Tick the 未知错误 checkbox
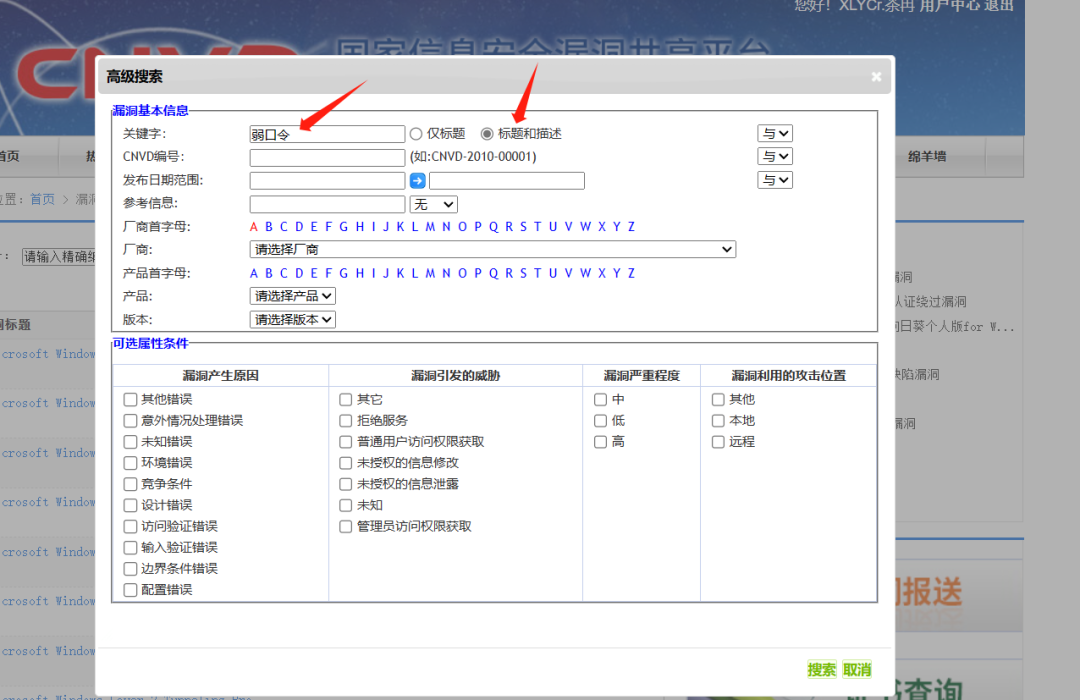The width and height of the screenshot is (1080, 700). pos(130,442)
